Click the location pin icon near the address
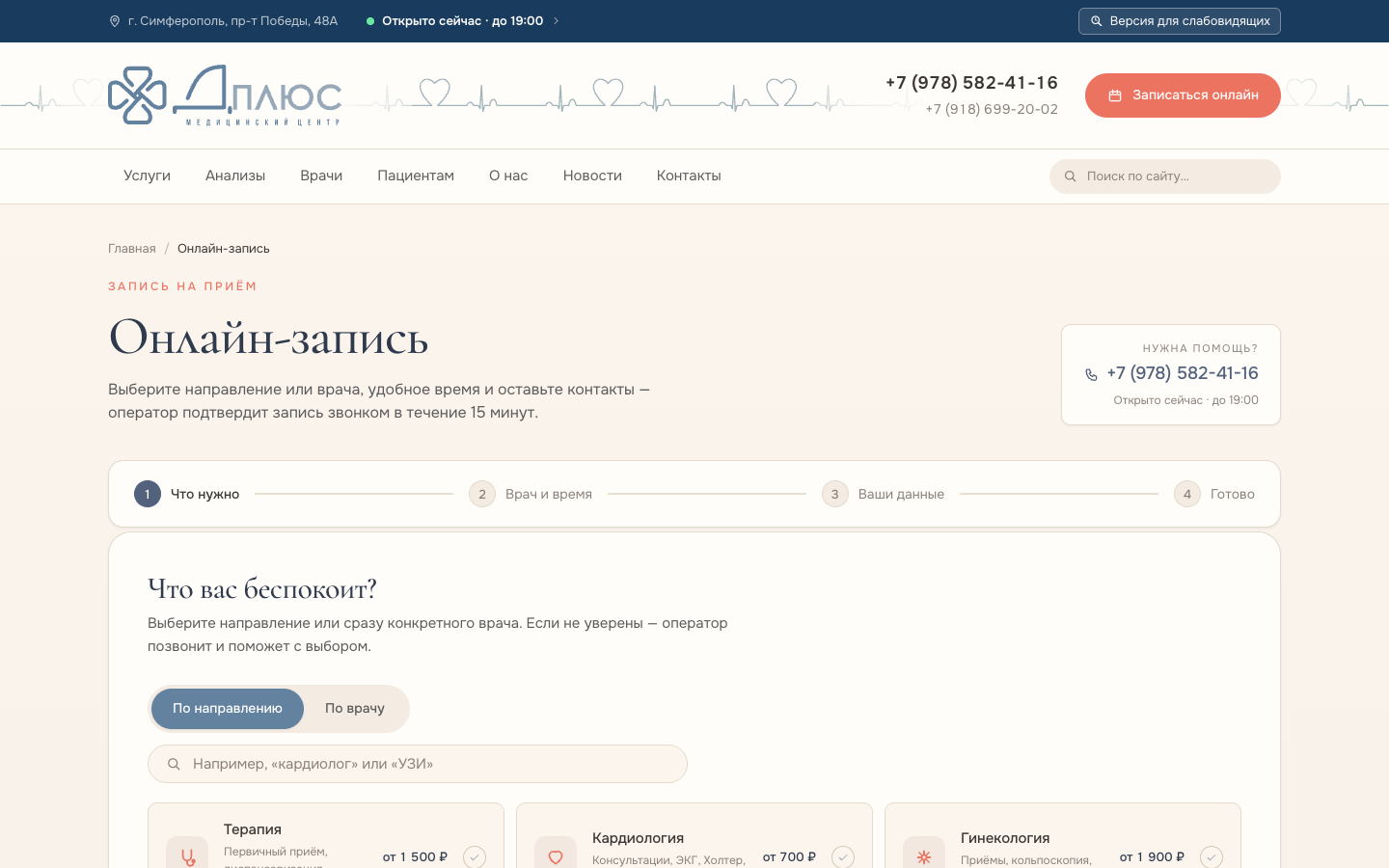The image size is (1389, 868). [115, 21]
